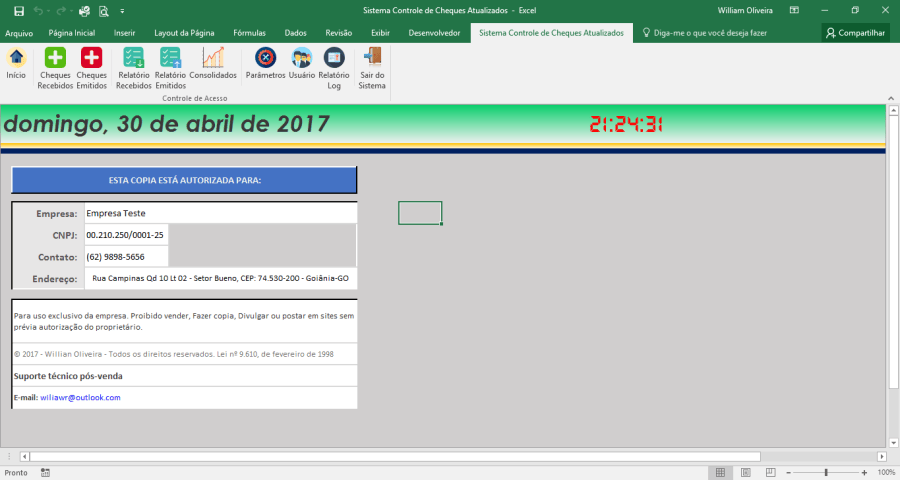Viewport: 900px width, 480px height.
Task: Click the red 21:24:31 clock display
Action: coord(626,124)
